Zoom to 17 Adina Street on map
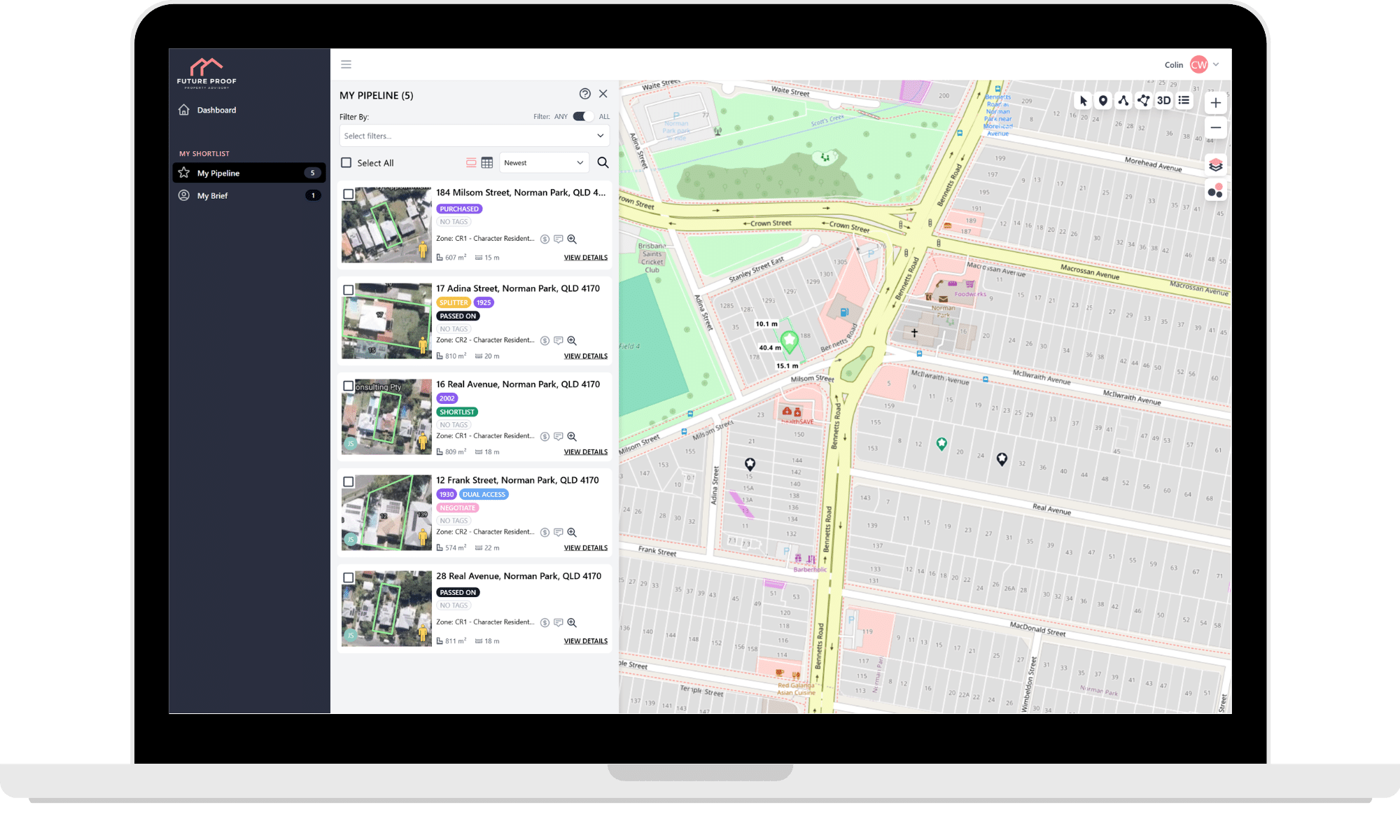The width and height of the screenshot is (1400, 840). click(x=572, y=341)
